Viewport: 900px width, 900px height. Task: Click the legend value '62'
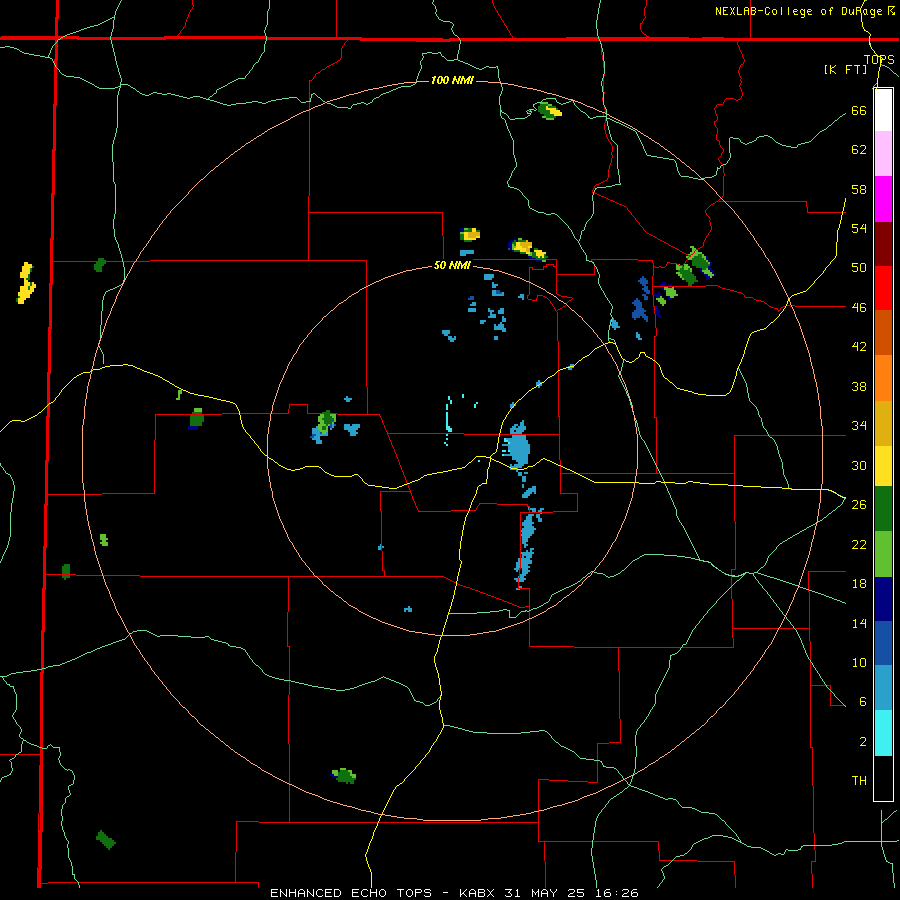coord(859,150)
